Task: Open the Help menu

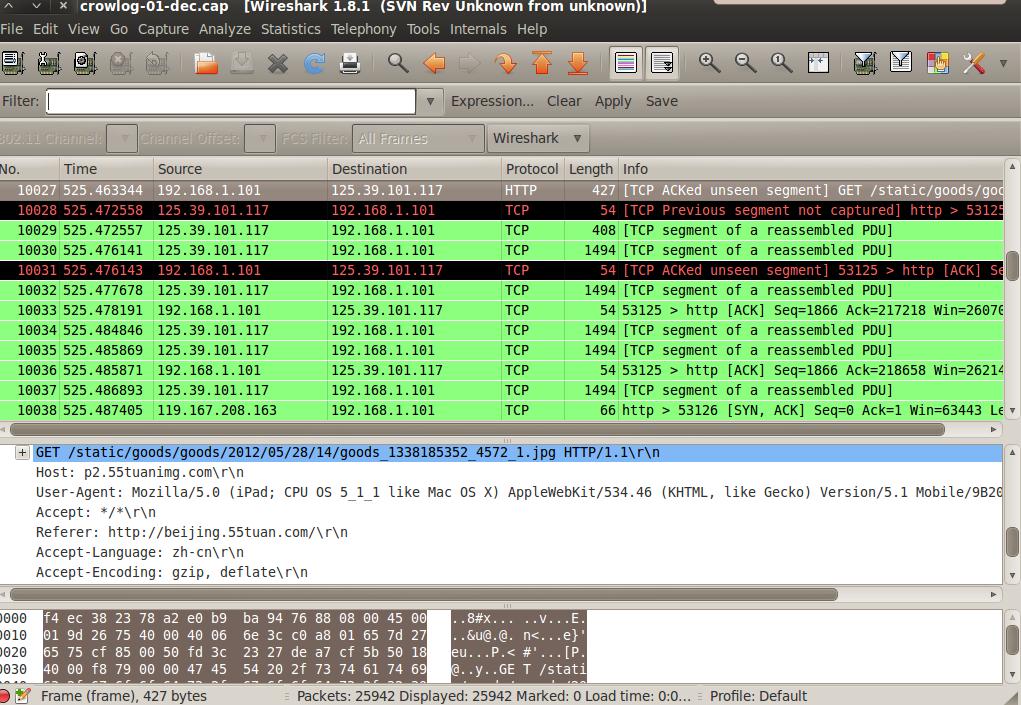Action: point(532,29)
